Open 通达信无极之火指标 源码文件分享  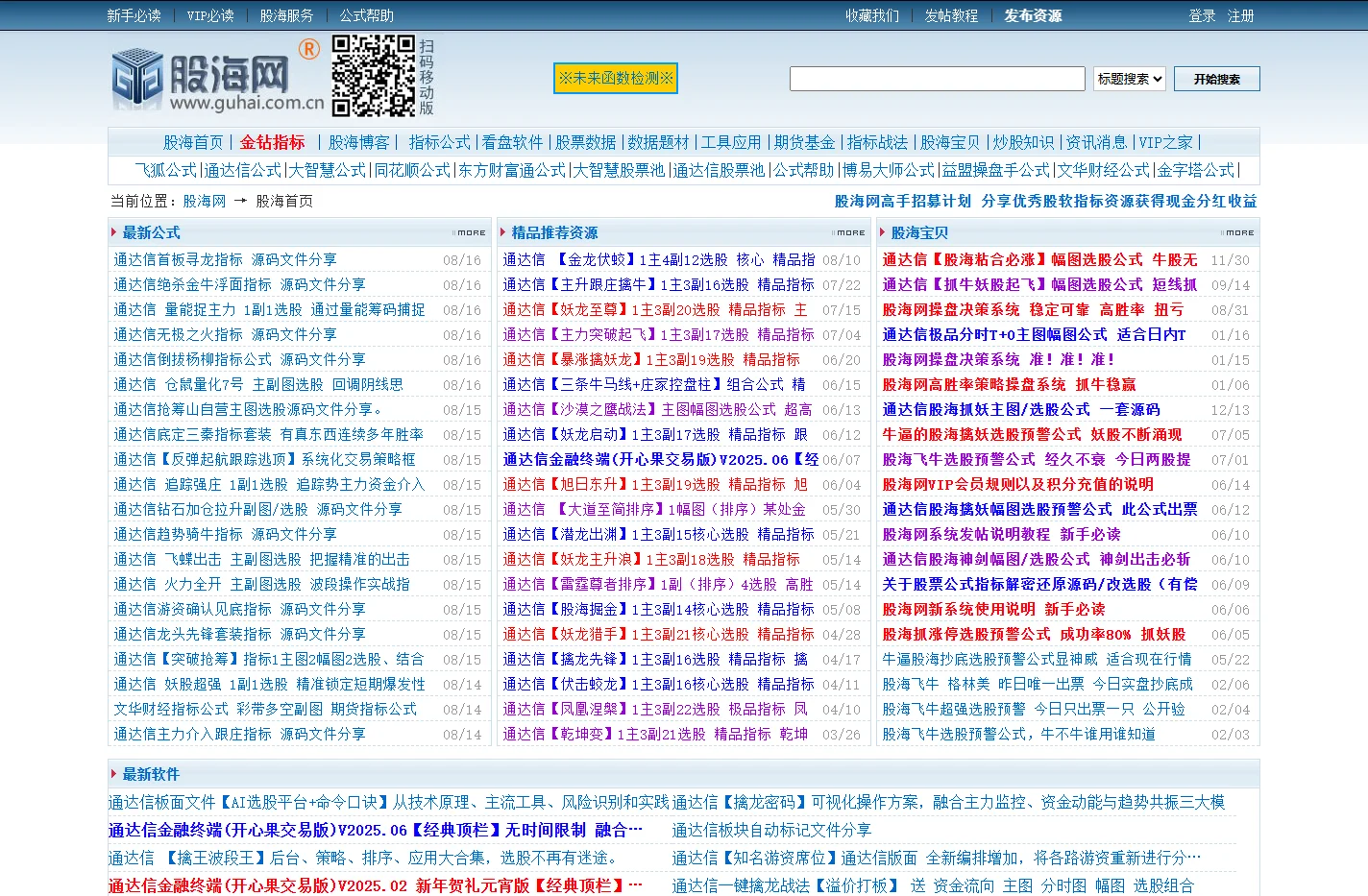click(225, 334)
